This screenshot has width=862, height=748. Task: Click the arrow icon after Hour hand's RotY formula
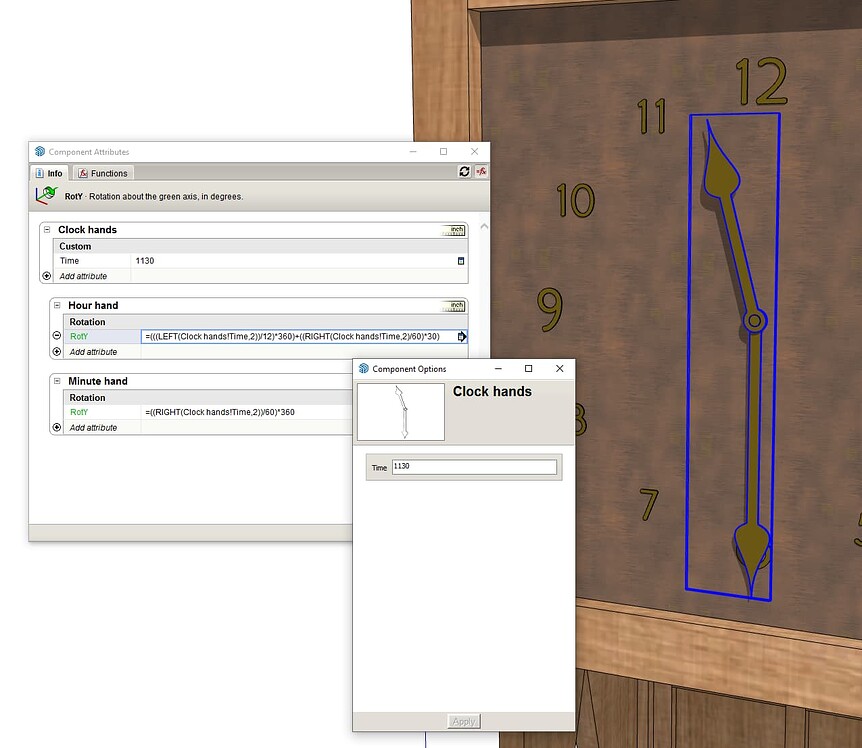[462, 336]
